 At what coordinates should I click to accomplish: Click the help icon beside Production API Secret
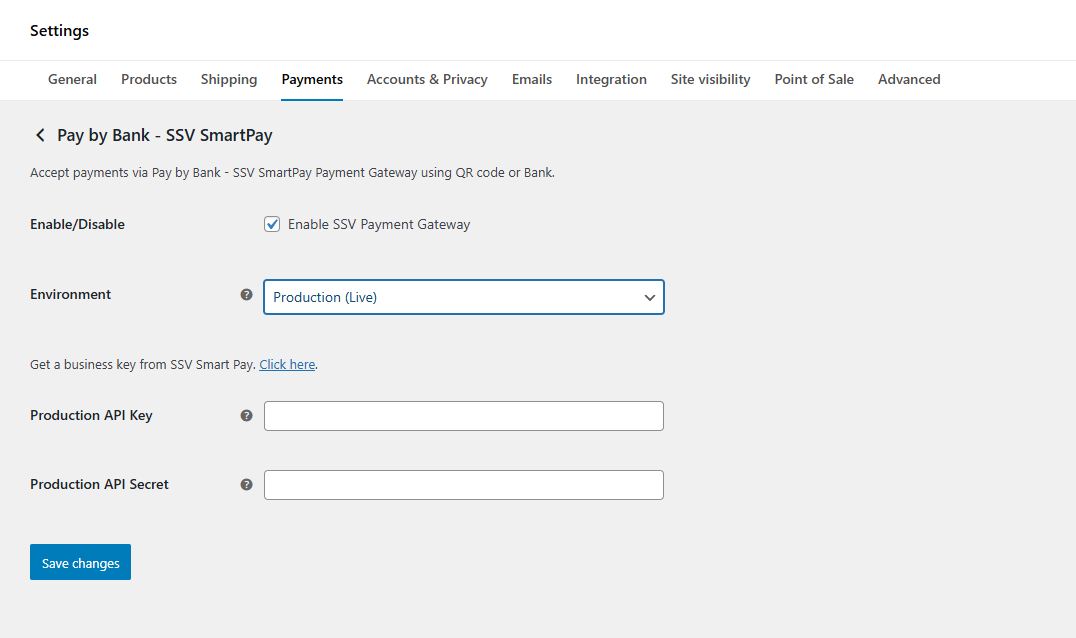pyautogui.click(x=246, y=484)
